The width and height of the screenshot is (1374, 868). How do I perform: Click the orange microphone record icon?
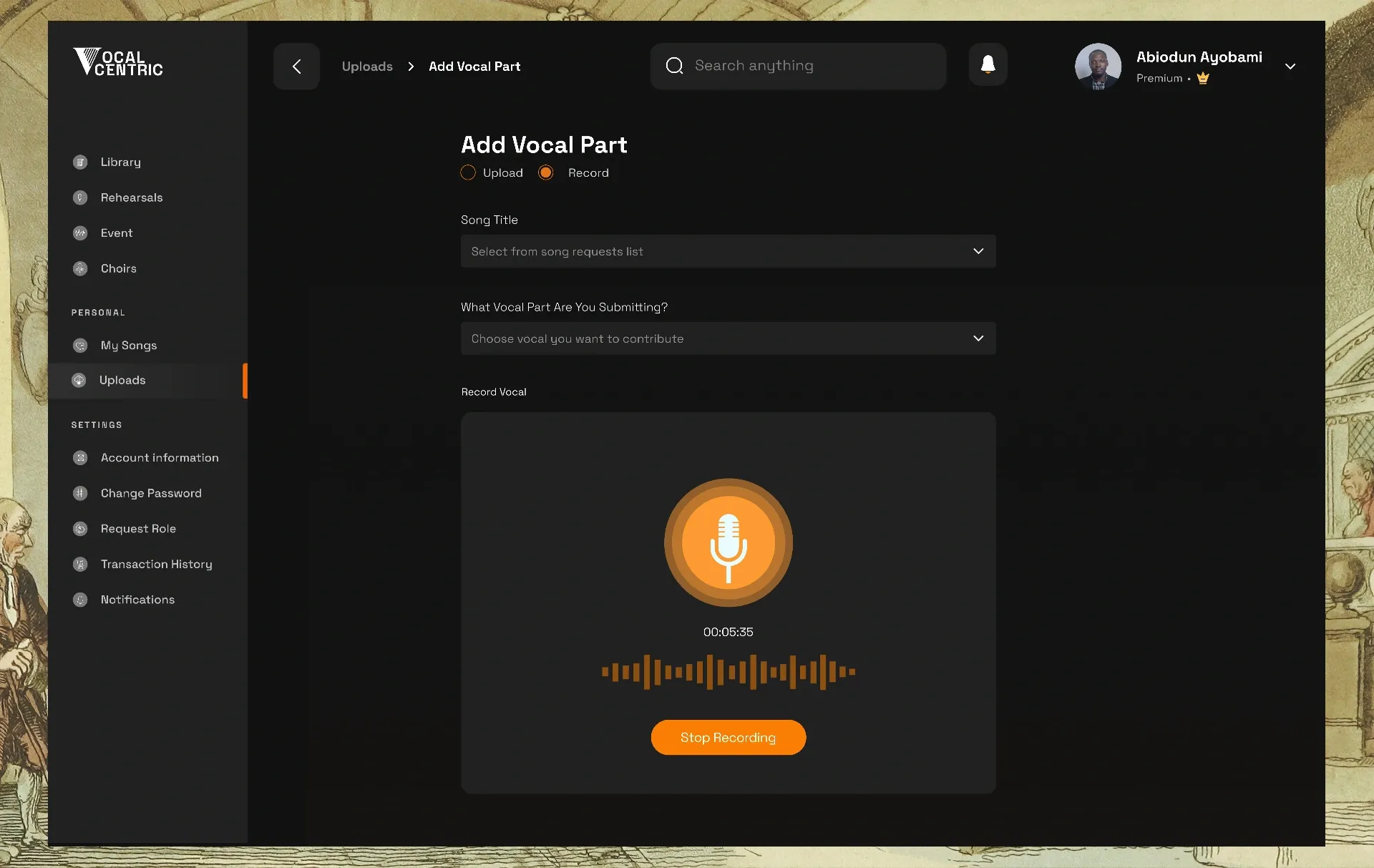728,542
